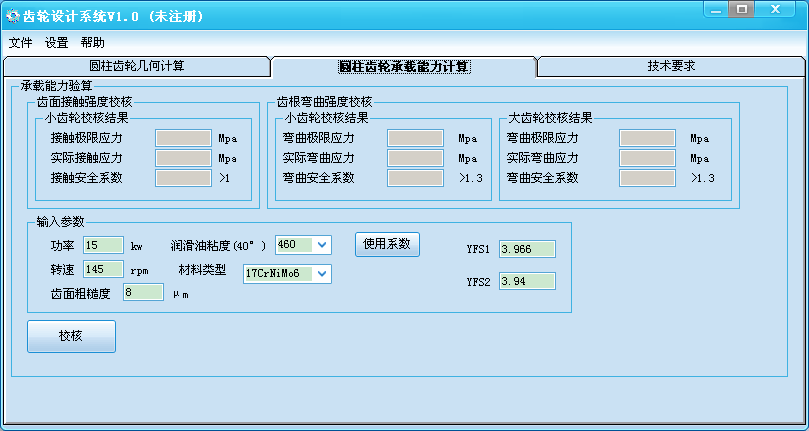Open the 文件 menu
The width and height of the screenshot is (809, 431).
pyautogui.click(x=20, y=43)
